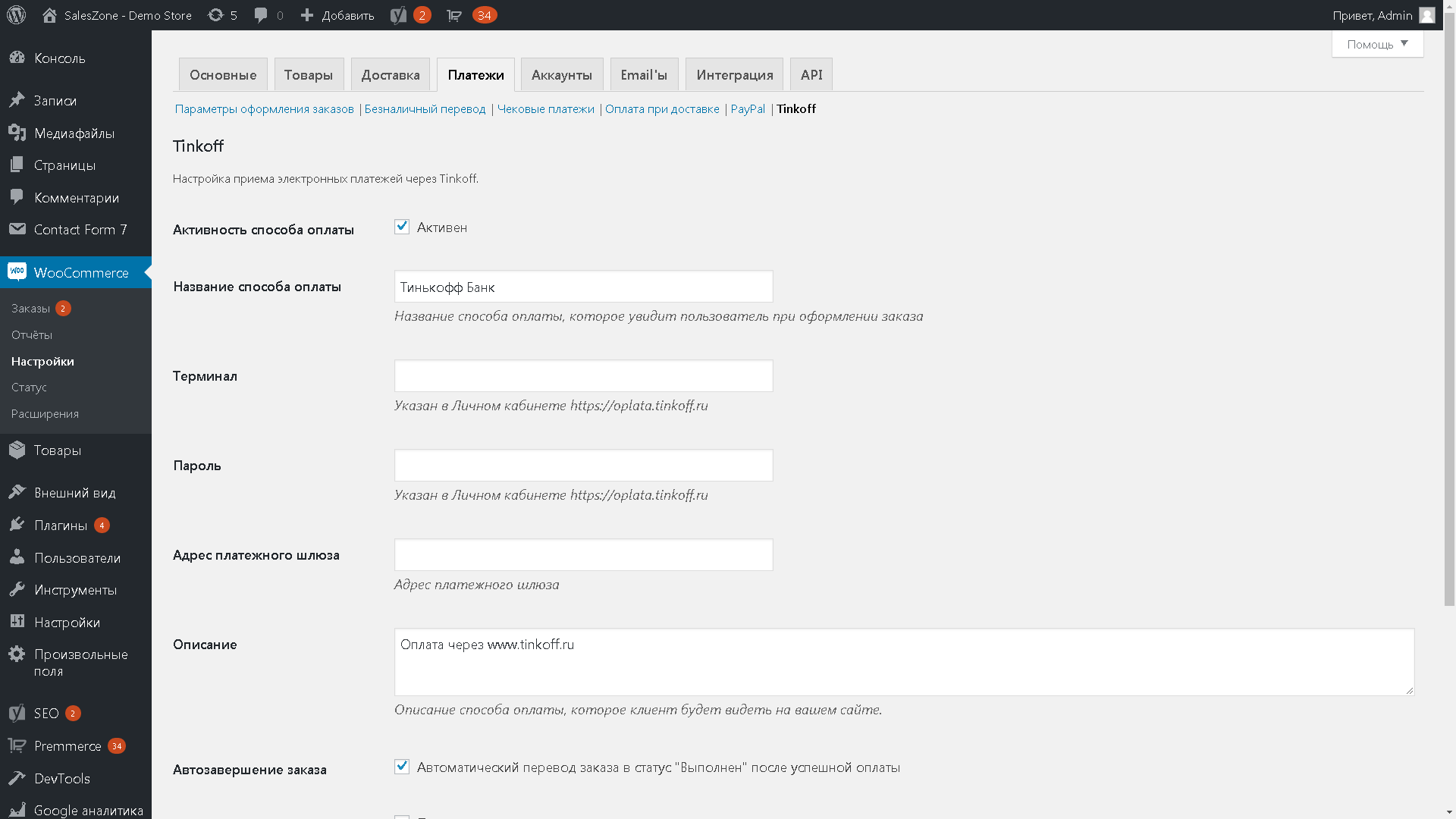Open Заказы submenu under WooCommerce
The image size is (1456, 819).
point(30,308)
